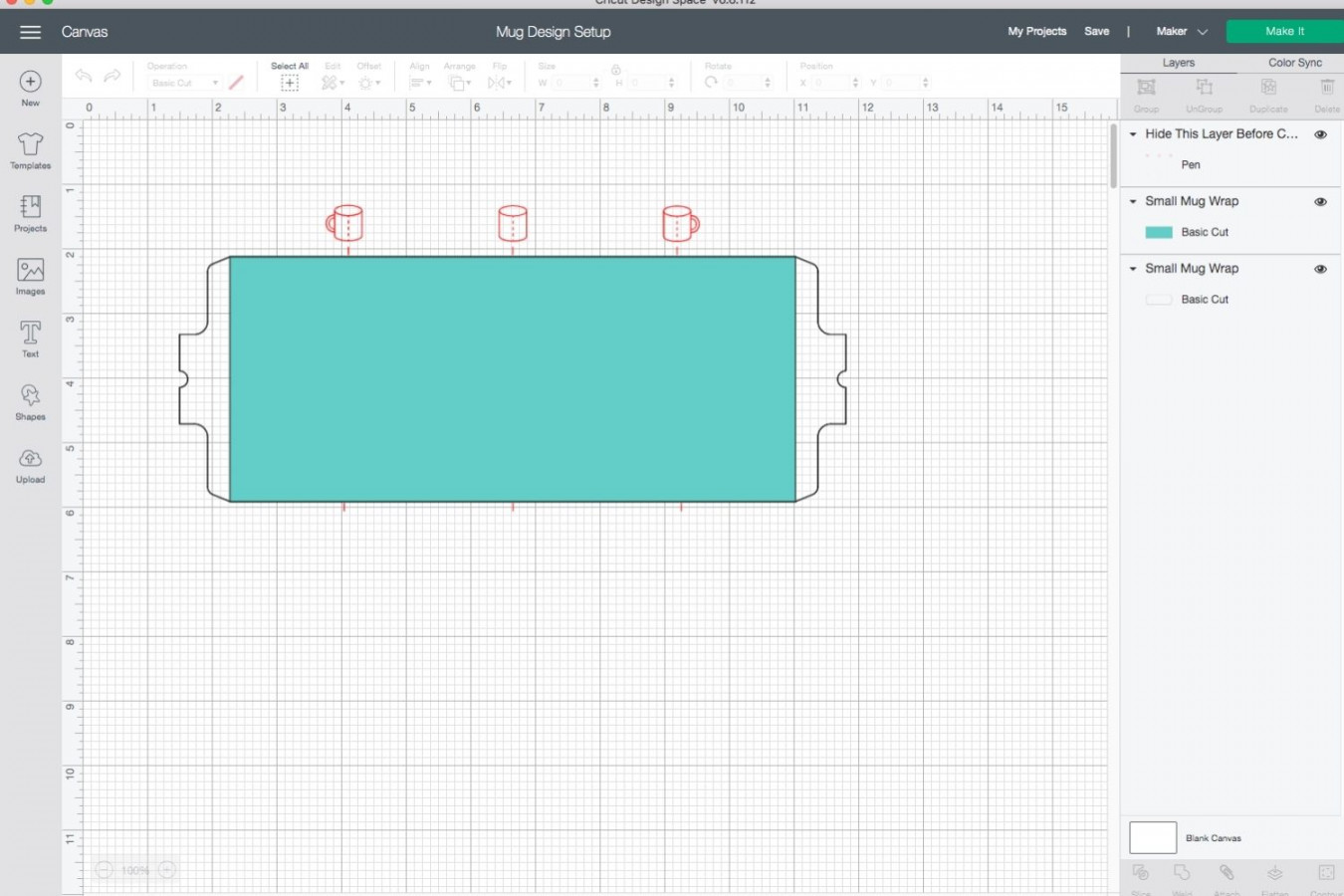Hide the 'Hide This Layer Before C...' layer
The width and height of the screenshot is (1344, 896).
[1320, 134]
